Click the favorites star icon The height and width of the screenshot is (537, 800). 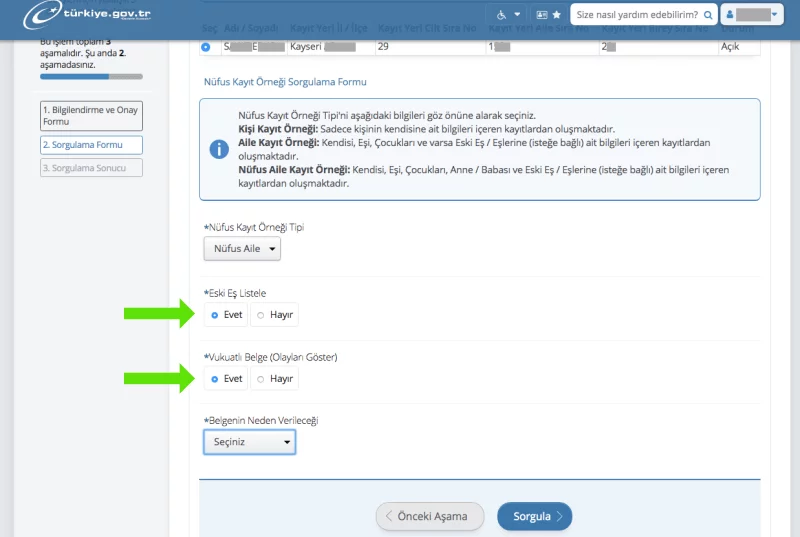pyautogui.click(x=557, y=15)
